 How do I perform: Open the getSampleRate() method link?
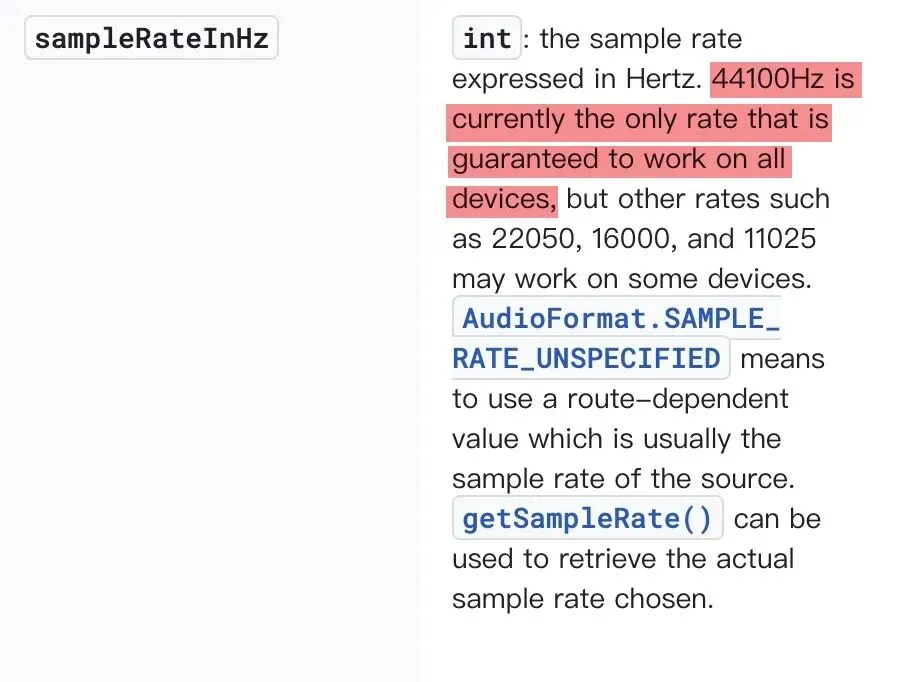588,519
